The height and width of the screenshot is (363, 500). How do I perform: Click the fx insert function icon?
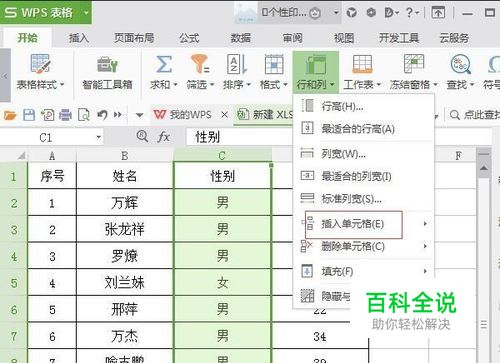(x=163, y=137)
